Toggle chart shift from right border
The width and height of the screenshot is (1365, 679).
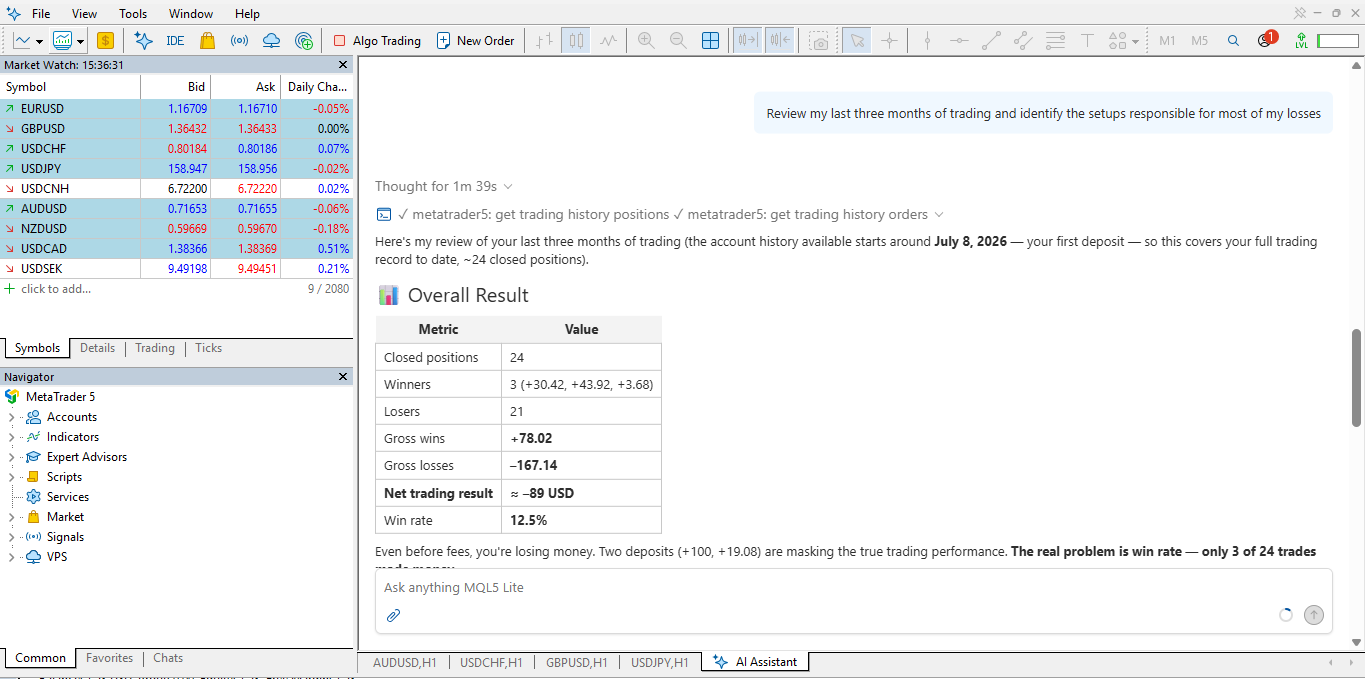(x=780, y=41)
